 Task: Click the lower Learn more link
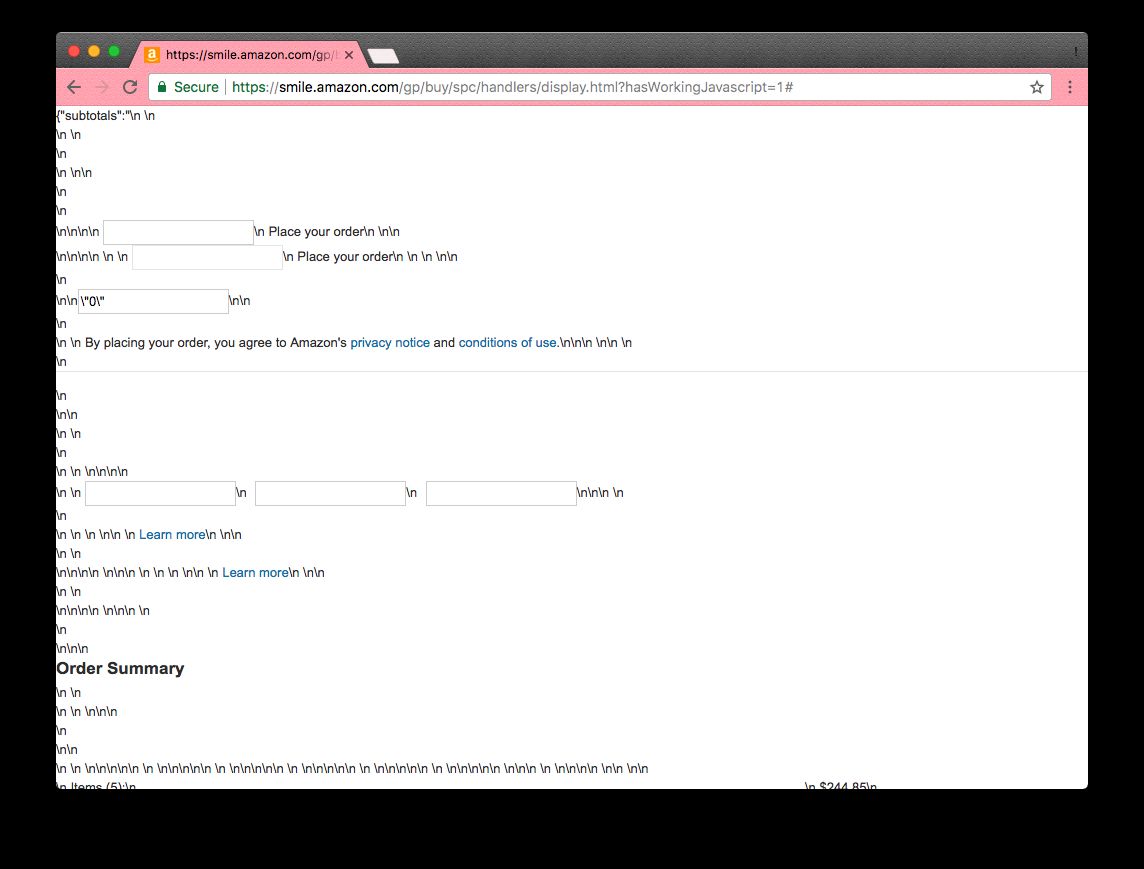[x=254, y=573]
